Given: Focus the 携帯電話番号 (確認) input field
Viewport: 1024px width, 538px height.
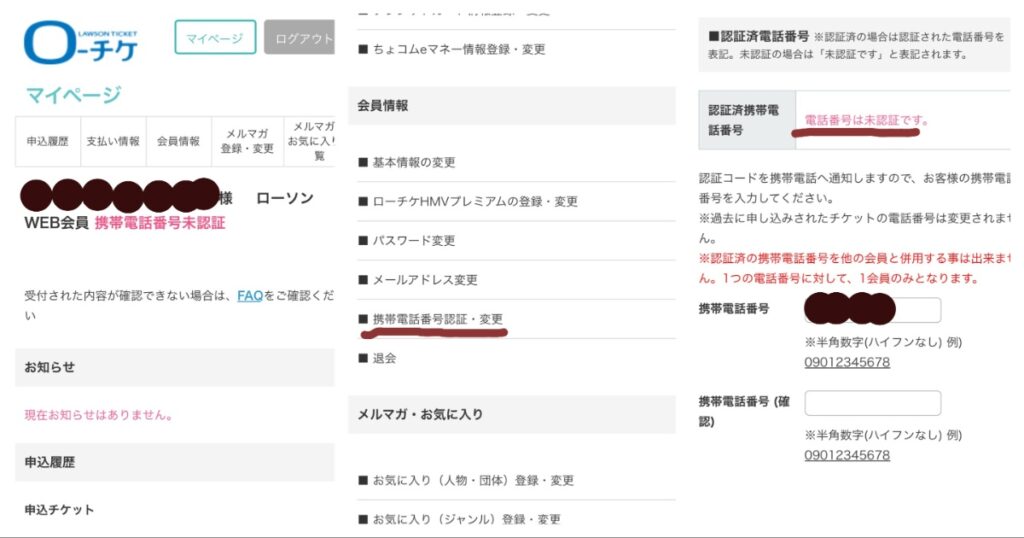Looking at the screenshot, I should (872, 403).
